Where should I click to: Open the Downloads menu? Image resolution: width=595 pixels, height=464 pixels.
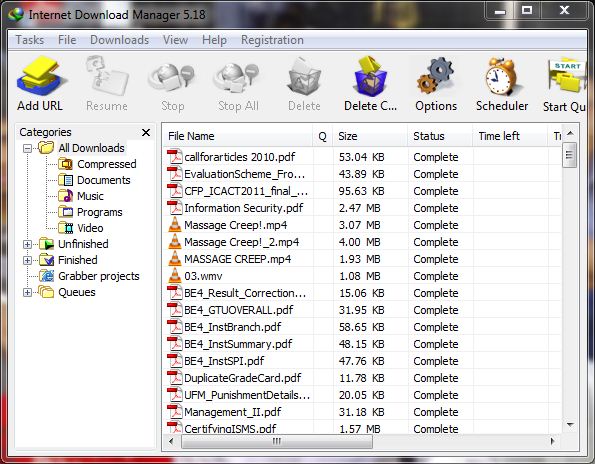click(x=120, y=40)
